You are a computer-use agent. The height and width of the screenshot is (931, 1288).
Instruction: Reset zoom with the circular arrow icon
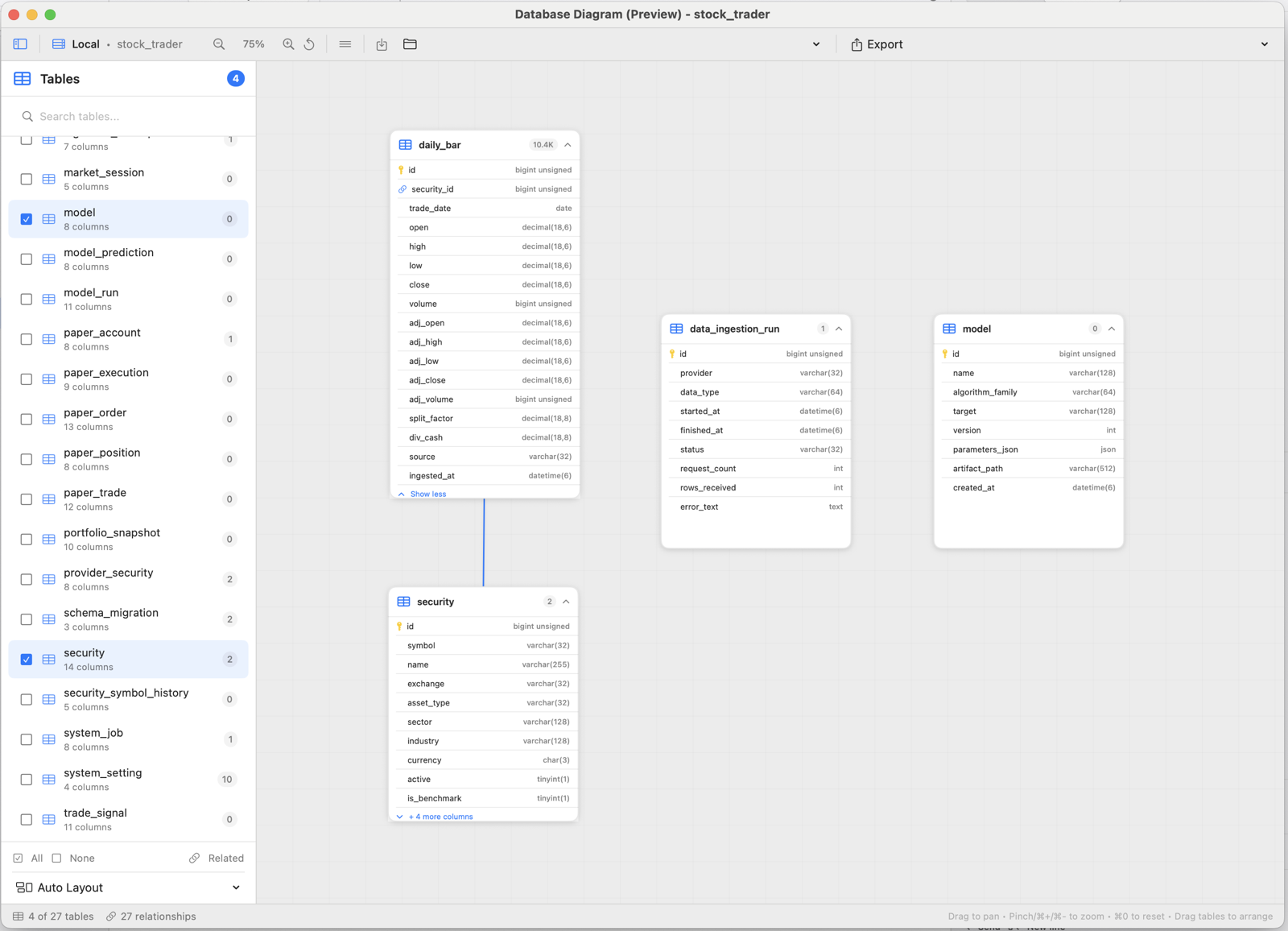(x=310, y=44)
